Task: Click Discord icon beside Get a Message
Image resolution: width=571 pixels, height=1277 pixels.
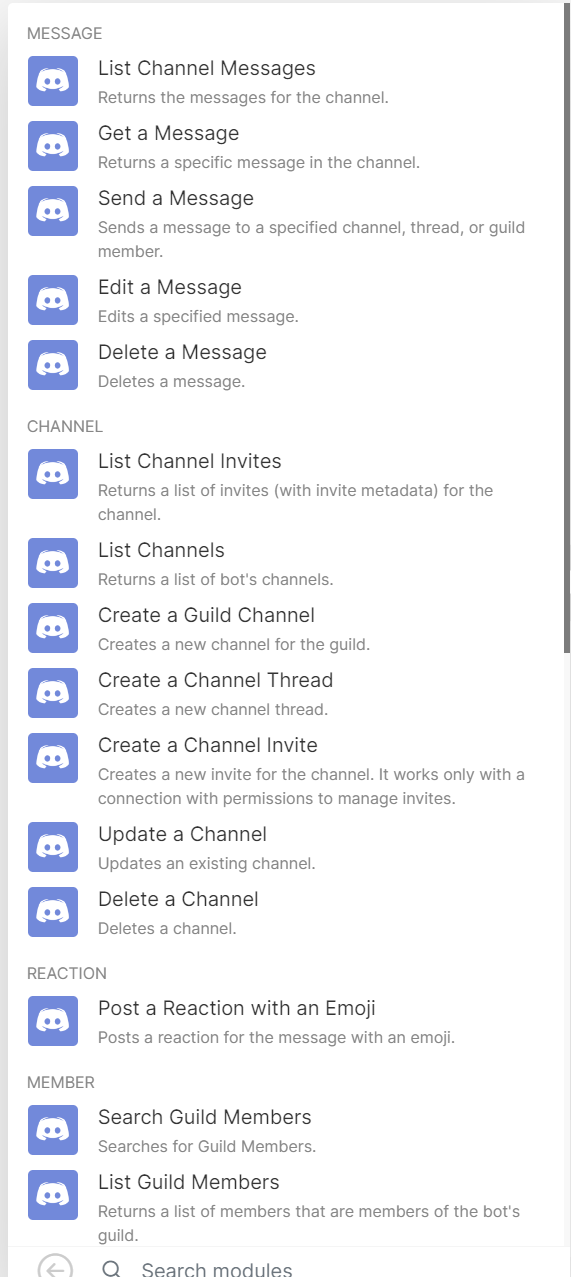Action: click(53, 146)
